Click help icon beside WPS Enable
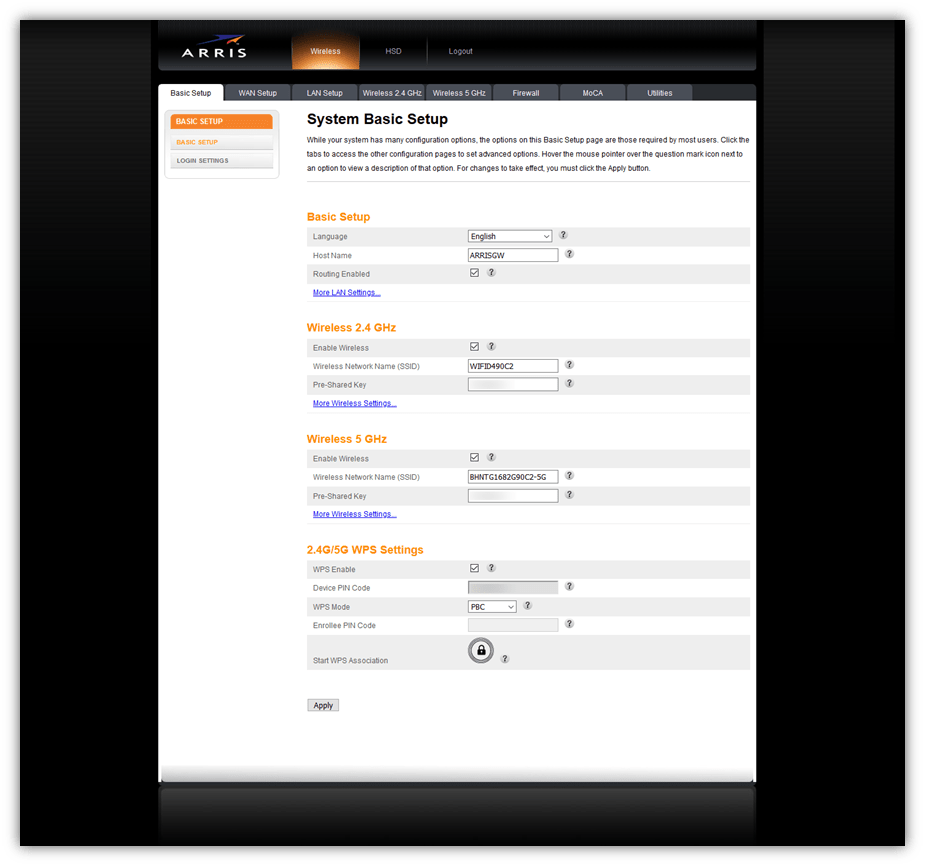This screenshot has height=866, width=925. tap(491, 568)
